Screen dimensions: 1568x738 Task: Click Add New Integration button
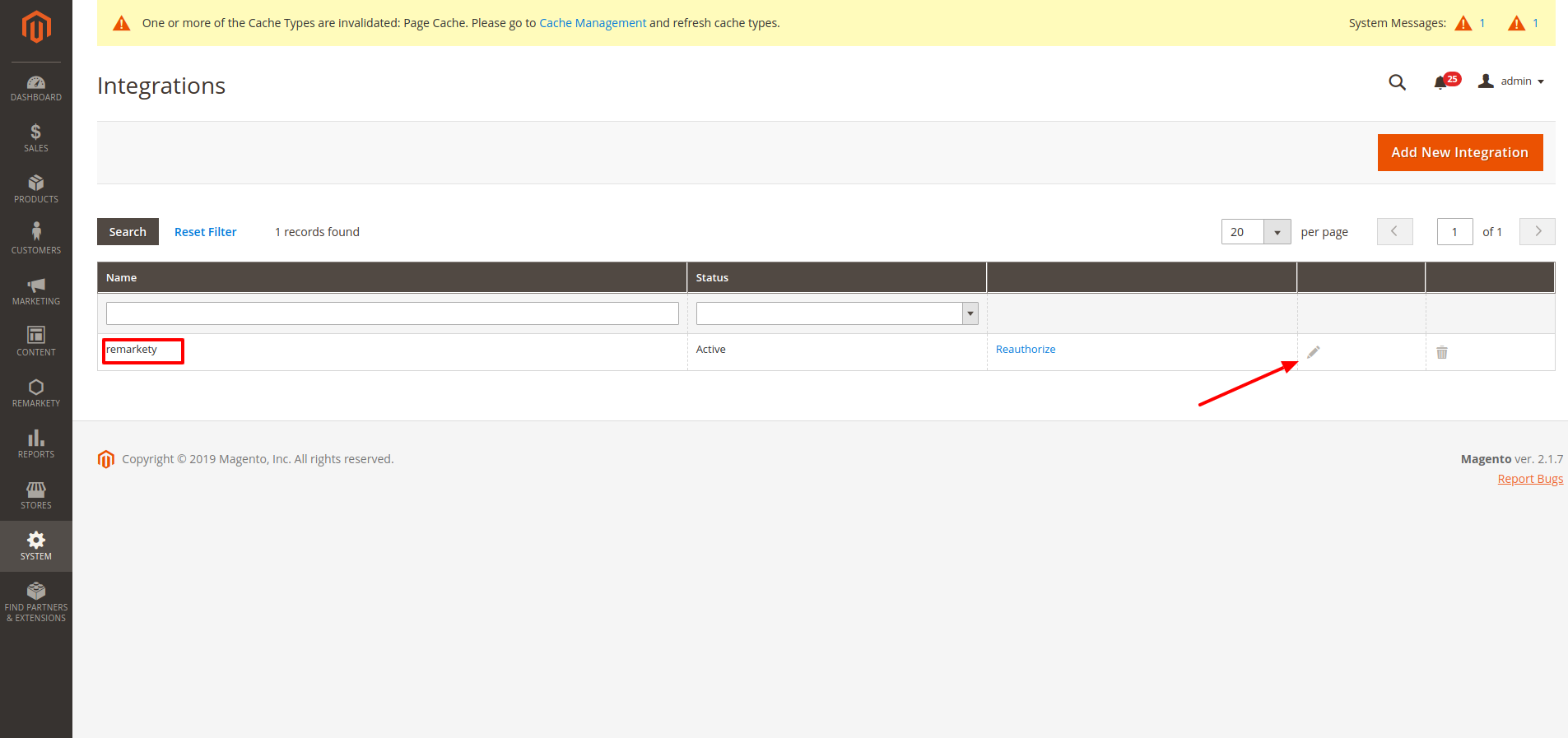[x=1459, y=153]
